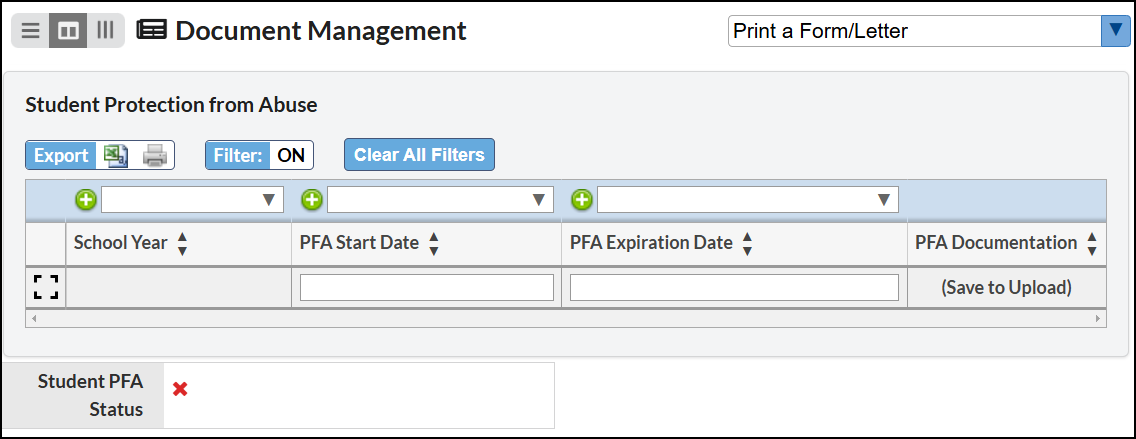Viewport: 1136px width, 439px height.
Task: Print the table using printer icon
Action: (155, 155)
